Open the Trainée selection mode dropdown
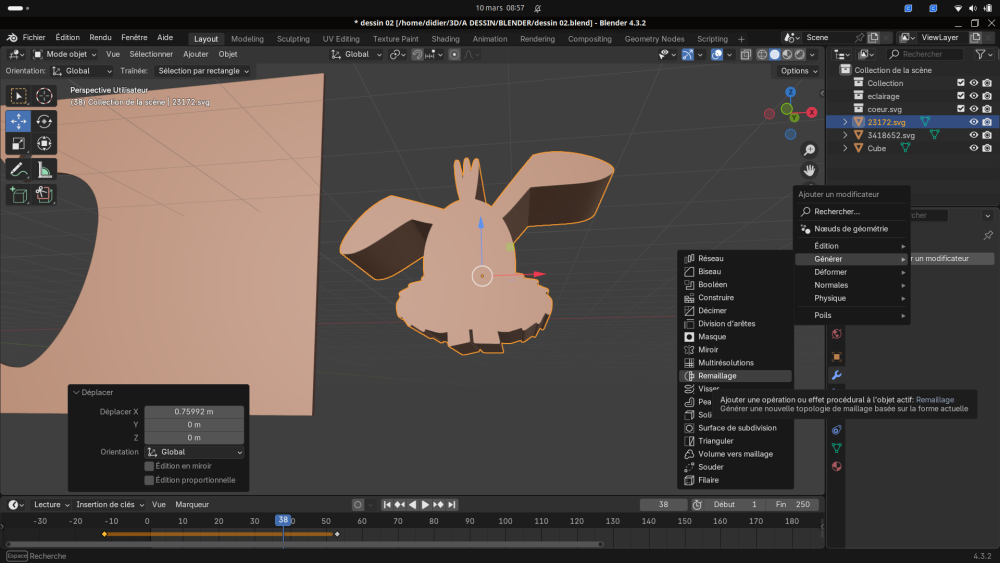1000x563 pixels. click(203, 71)
